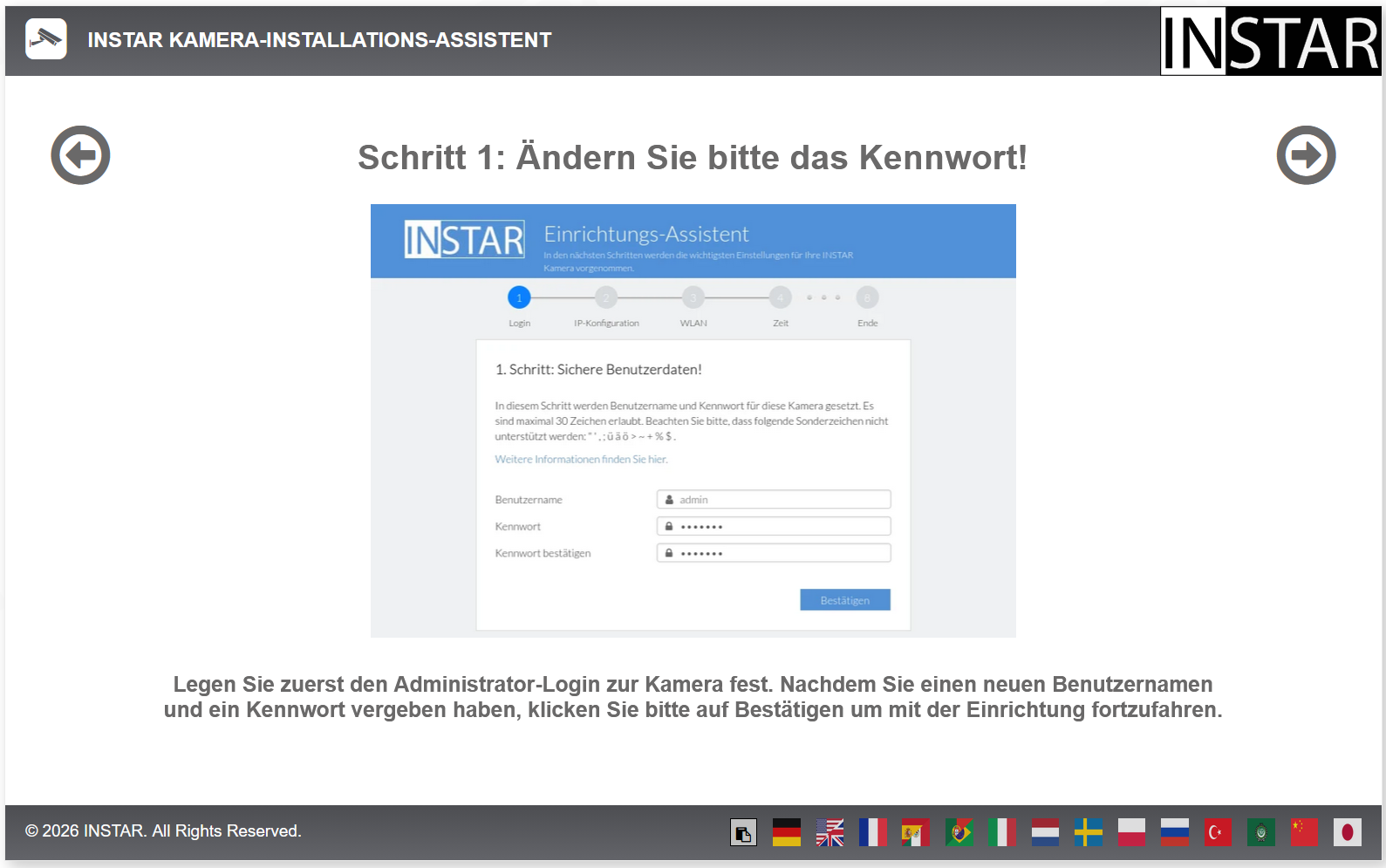Screen dimensions: 1386x868
Task: Pick the Spanish flag language
Action: tap(916, 832)
